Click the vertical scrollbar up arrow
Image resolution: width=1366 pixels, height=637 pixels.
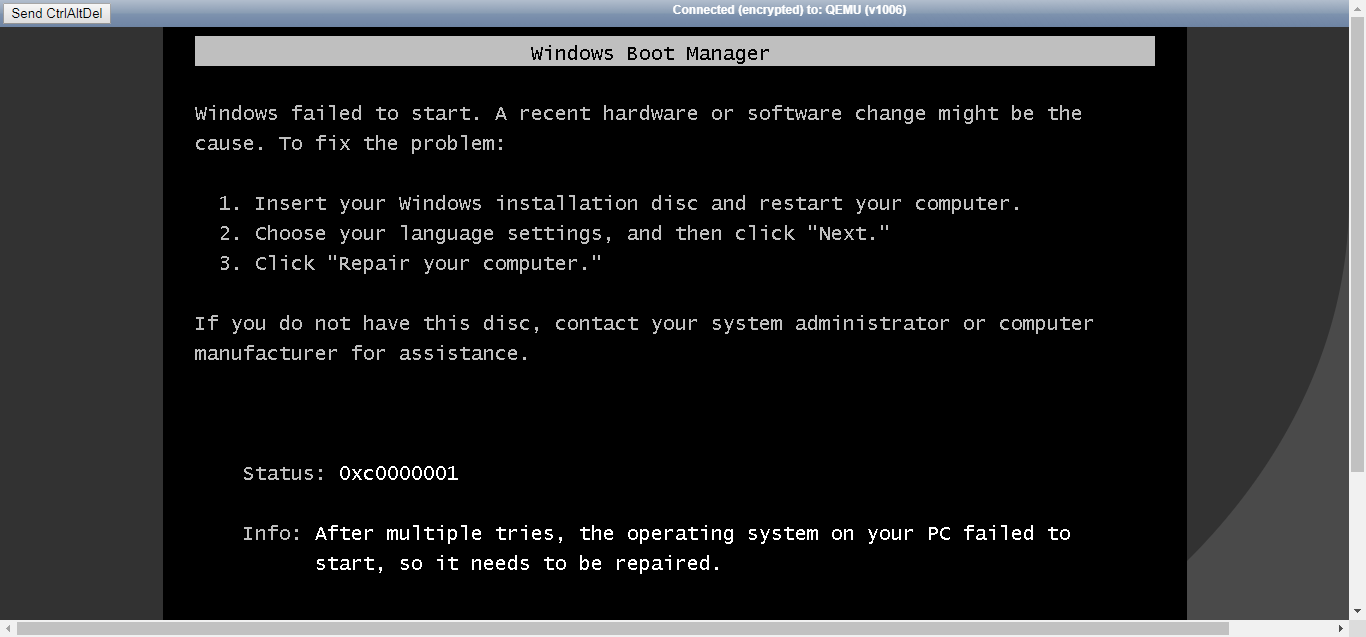point(1357,8)
